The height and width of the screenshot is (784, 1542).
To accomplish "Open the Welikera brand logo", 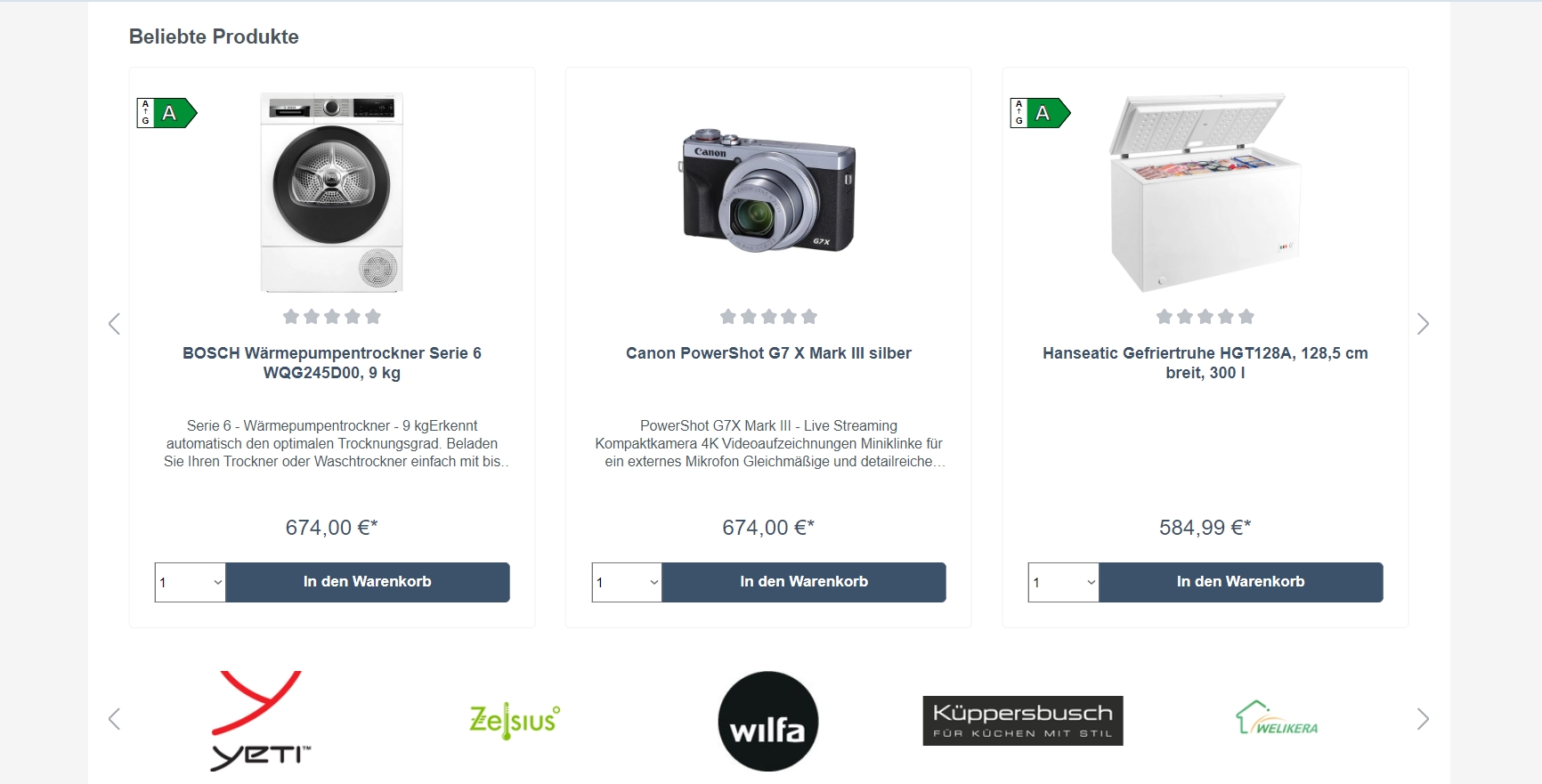I will coord(1277,718).
